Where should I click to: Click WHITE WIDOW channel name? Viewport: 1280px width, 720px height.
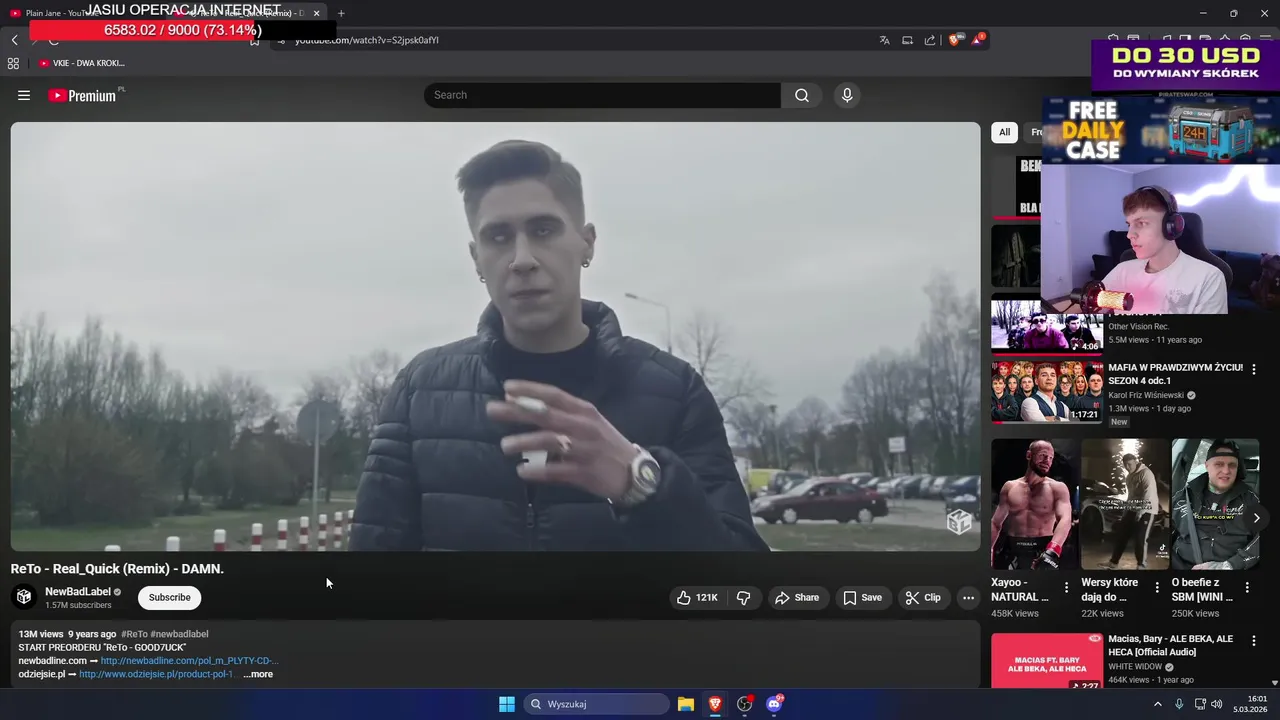pyautogui.click(x=1135, y=667)
